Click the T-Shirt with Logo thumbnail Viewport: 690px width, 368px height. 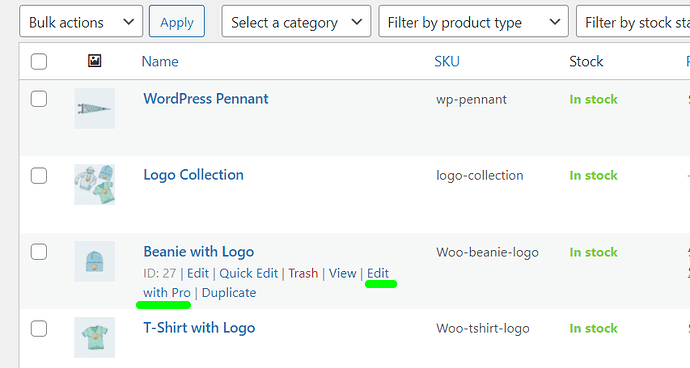[x=95, y=337]
